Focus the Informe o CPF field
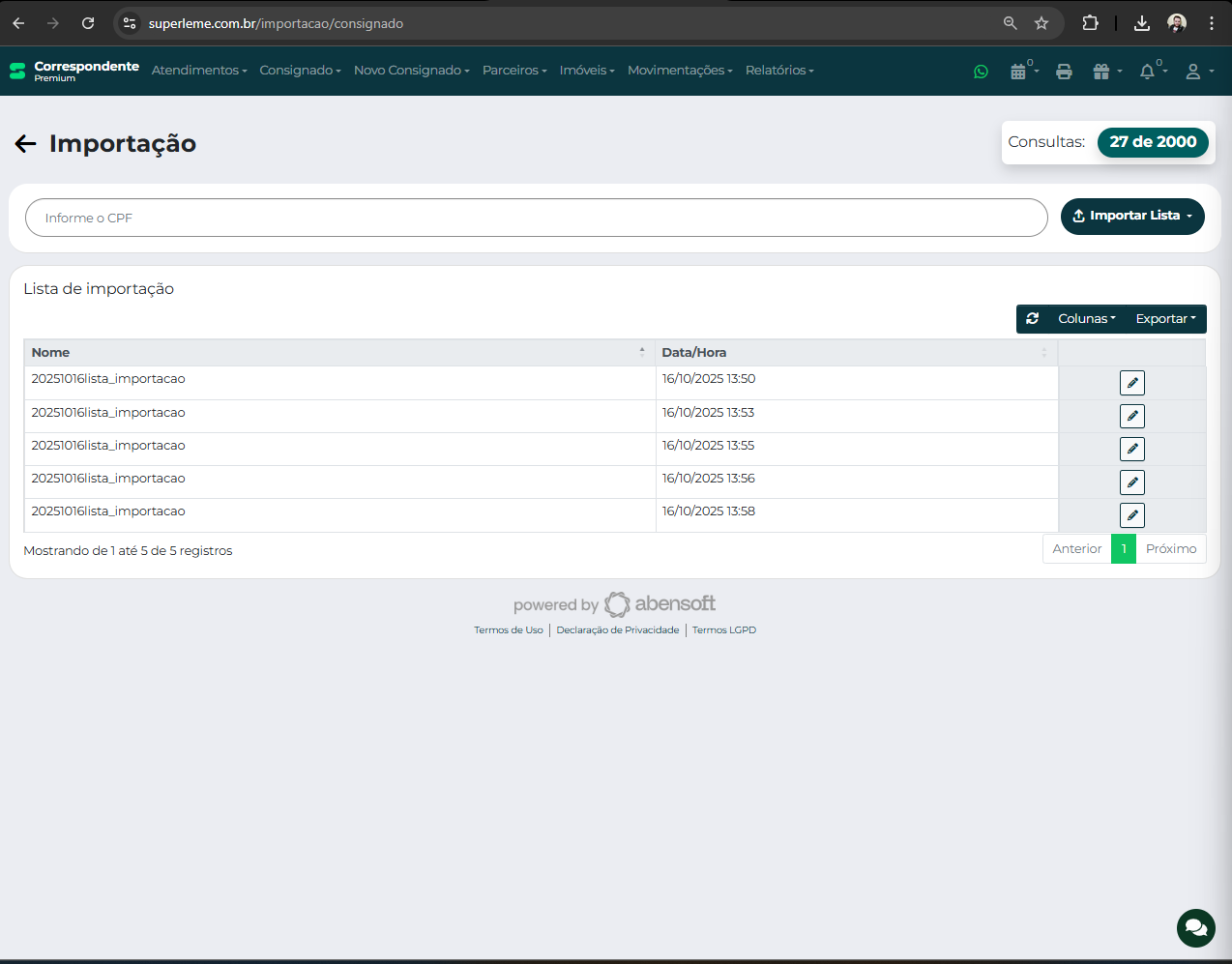1232x964 pixels. pos(536,219)
